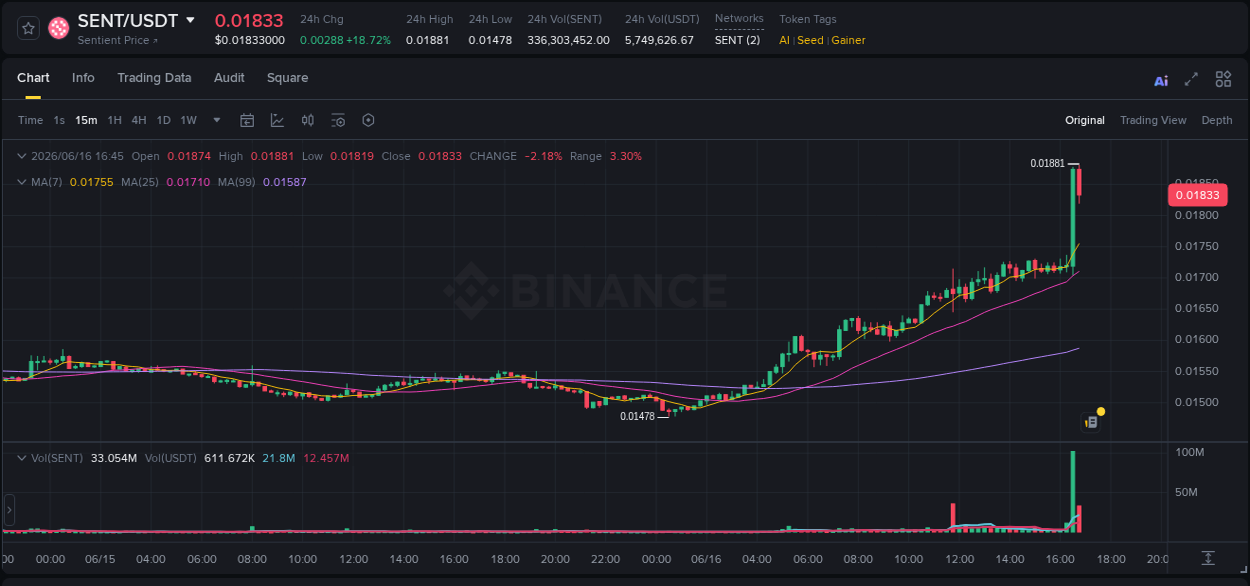Click the 0.01478 low price marker
This screenshot has width=1250, height=586.
coord(637,416)
